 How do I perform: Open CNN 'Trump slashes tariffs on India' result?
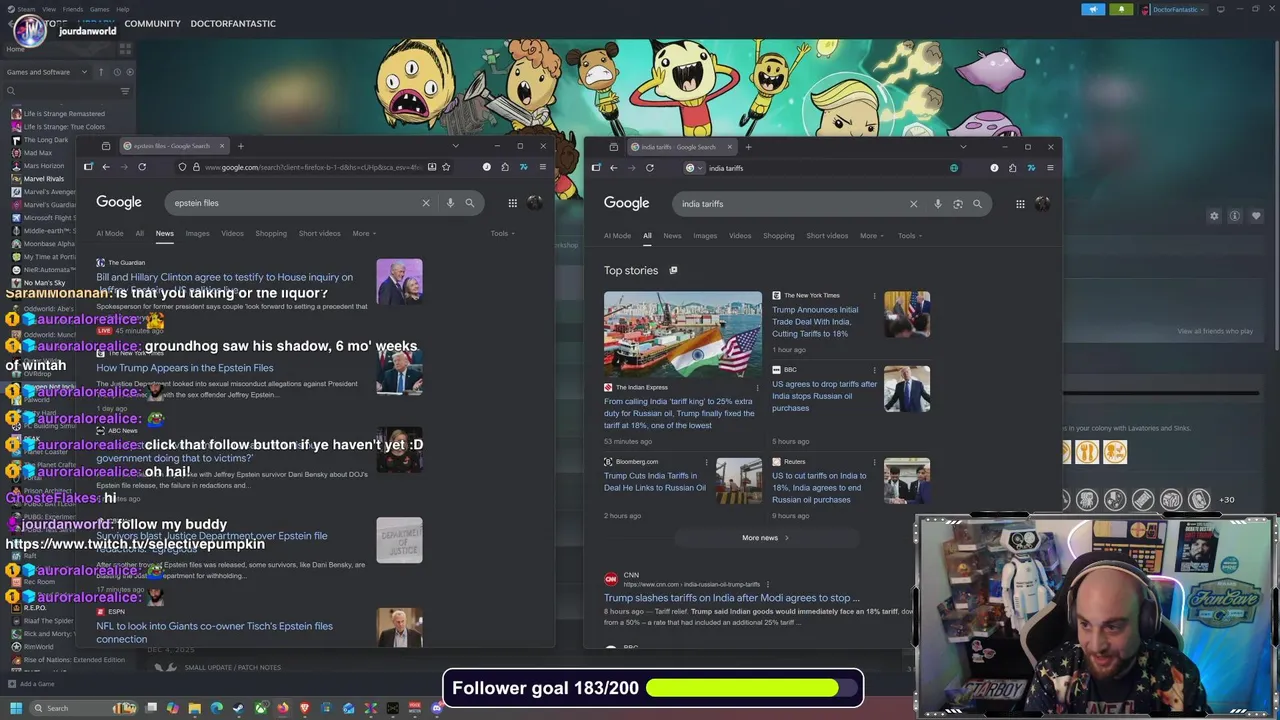[x=732, y=598]
